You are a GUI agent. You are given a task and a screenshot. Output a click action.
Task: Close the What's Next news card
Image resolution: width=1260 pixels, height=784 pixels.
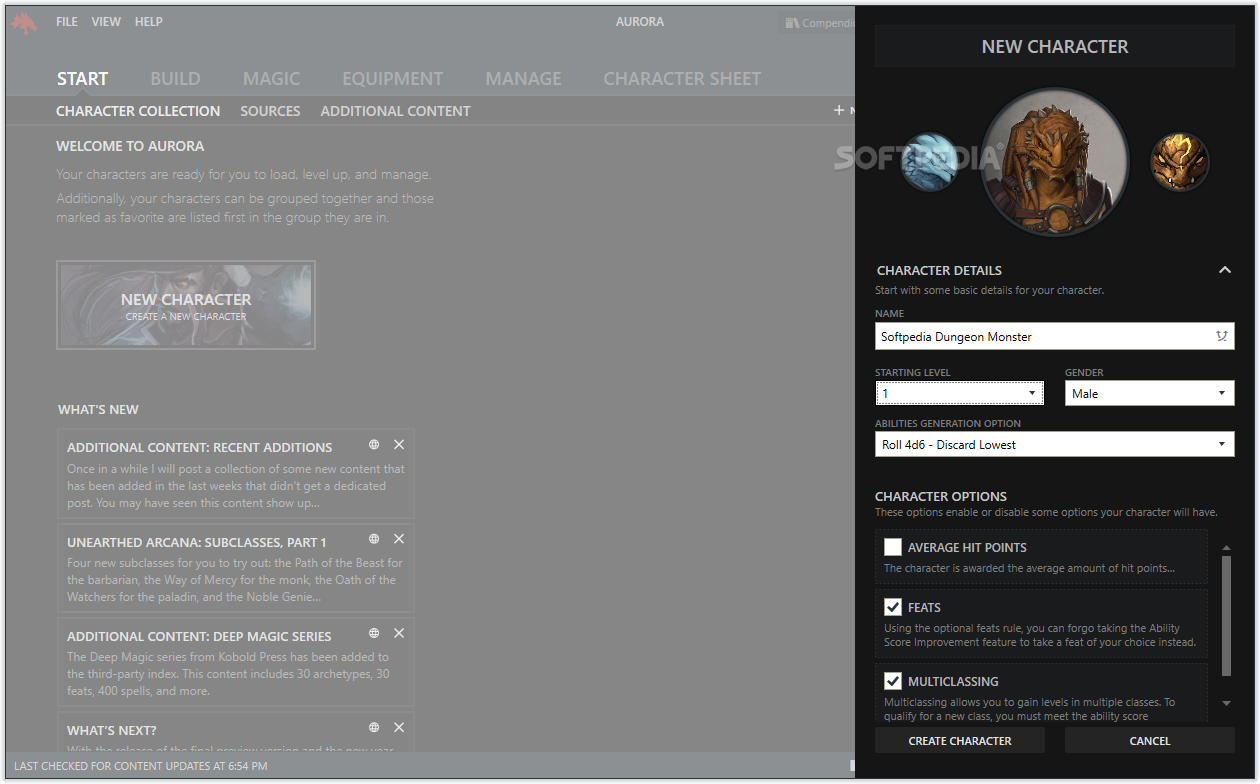(399, 728)
